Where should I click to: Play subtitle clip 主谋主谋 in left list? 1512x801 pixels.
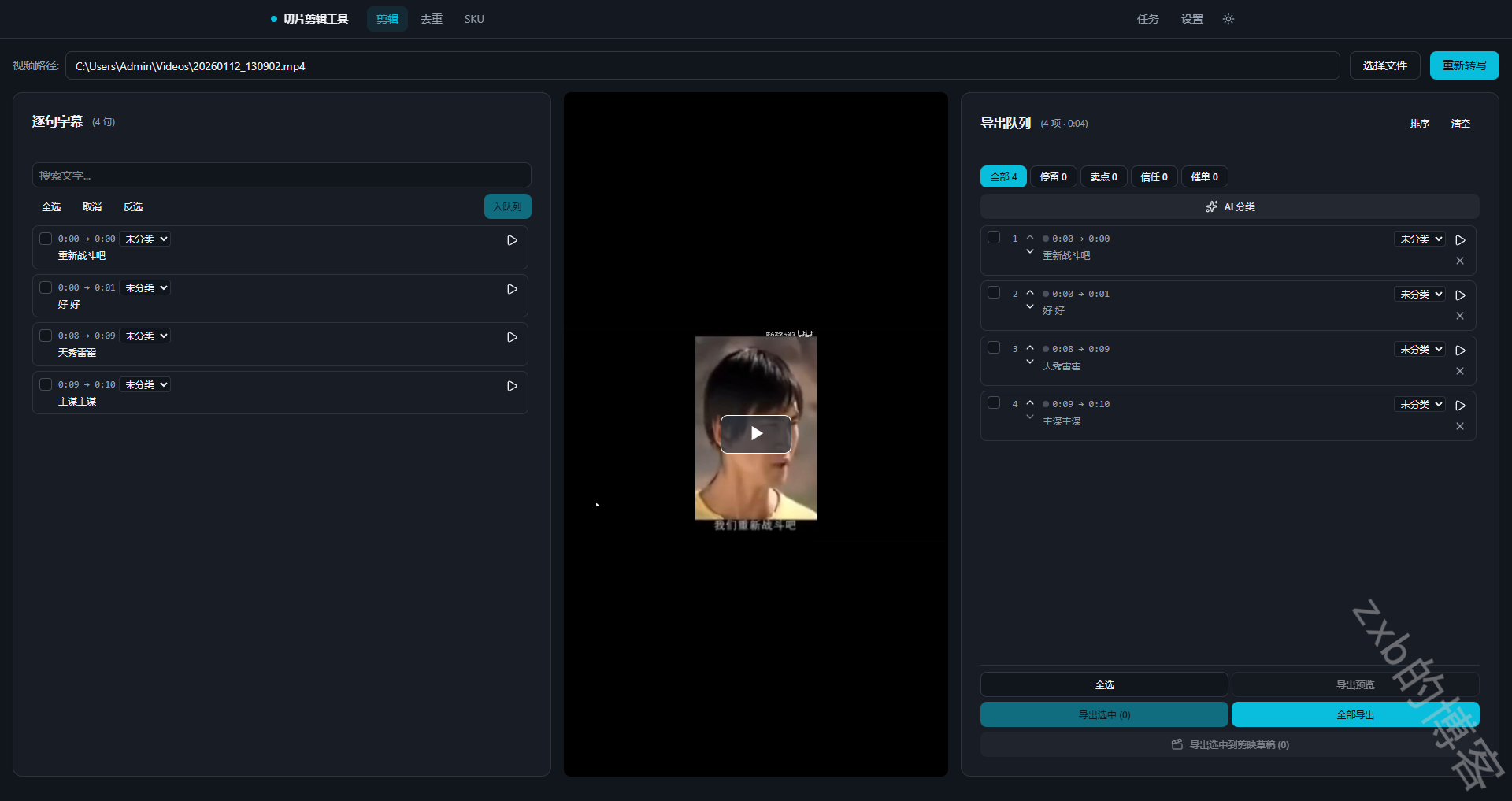click(512, 386)
